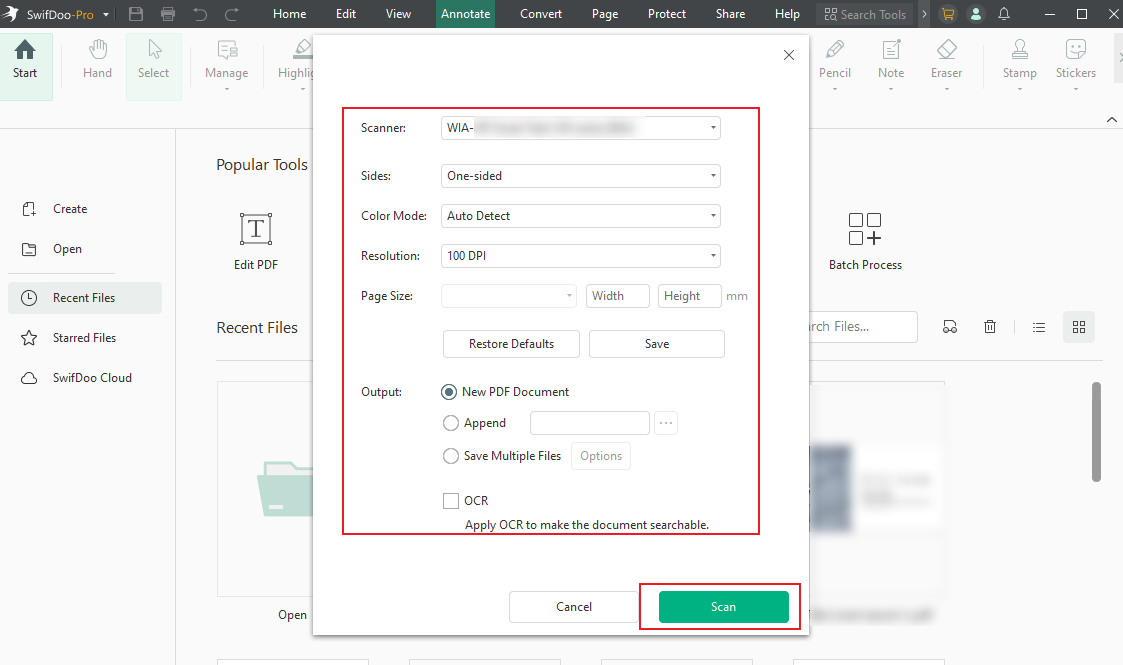The image size is (1123, 665).
Task: Click Restore Defaults in the dialog
Action: 511,344
